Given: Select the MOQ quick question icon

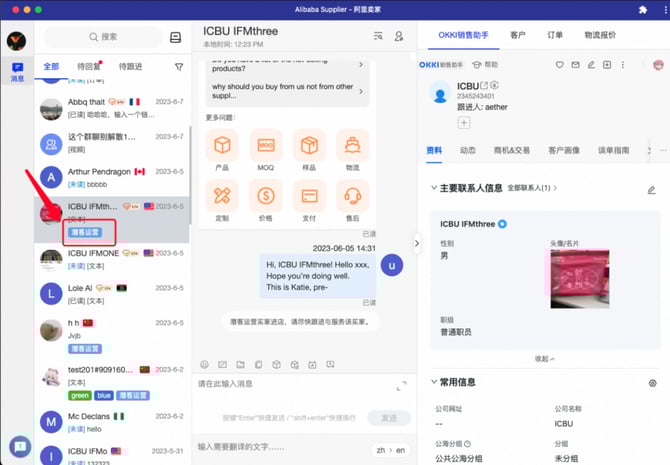Looking at the screenshot, I should (x=266, y=145).
